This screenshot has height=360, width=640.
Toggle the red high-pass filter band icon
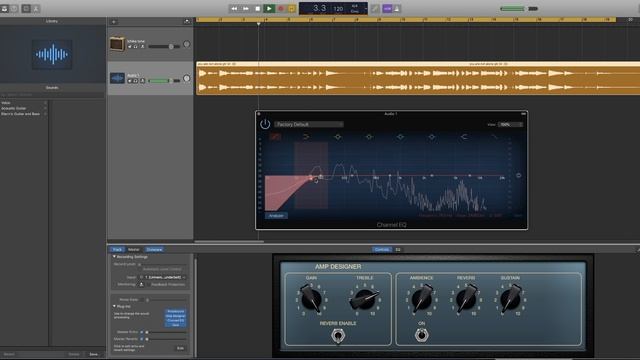tap(275, 137)
